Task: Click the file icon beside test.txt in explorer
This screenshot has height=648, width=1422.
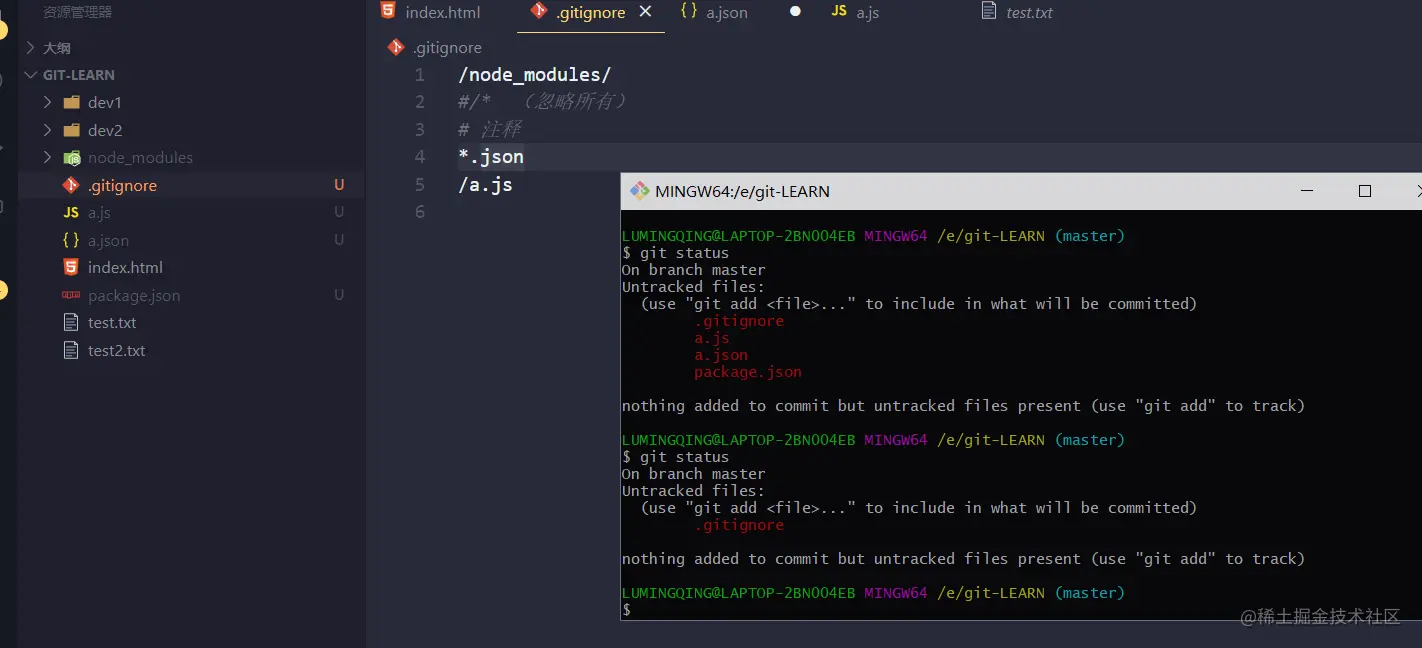Action: [71, 322]
